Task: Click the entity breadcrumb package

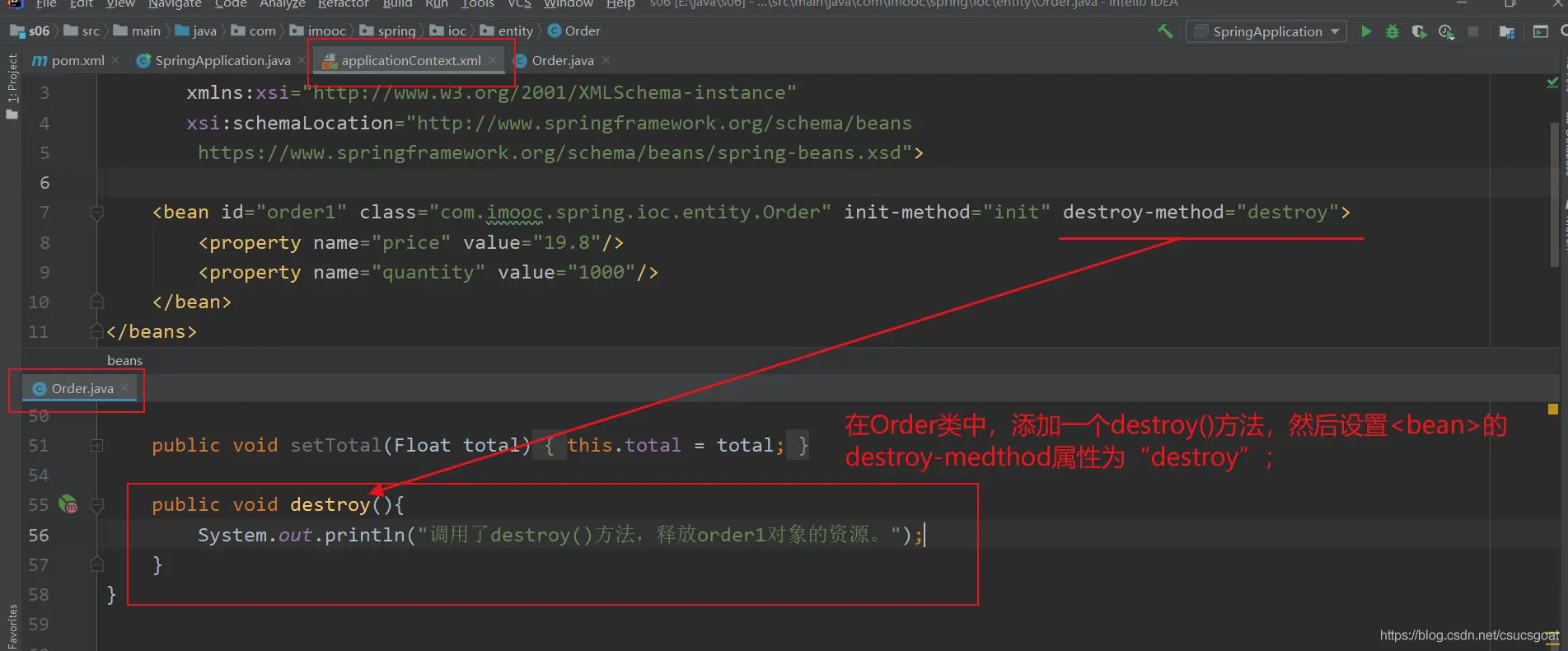Action: [x=507, y=31]
